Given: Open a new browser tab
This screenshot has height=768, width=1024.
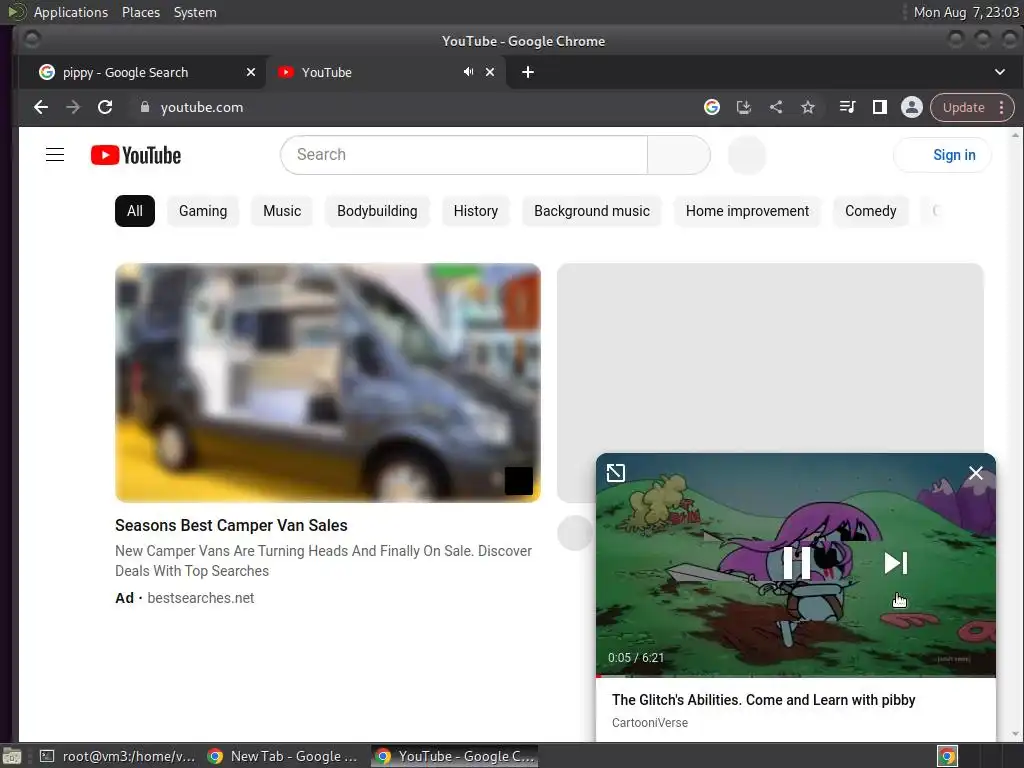Looking at the screenshot, I should click(x=528, y=72).
